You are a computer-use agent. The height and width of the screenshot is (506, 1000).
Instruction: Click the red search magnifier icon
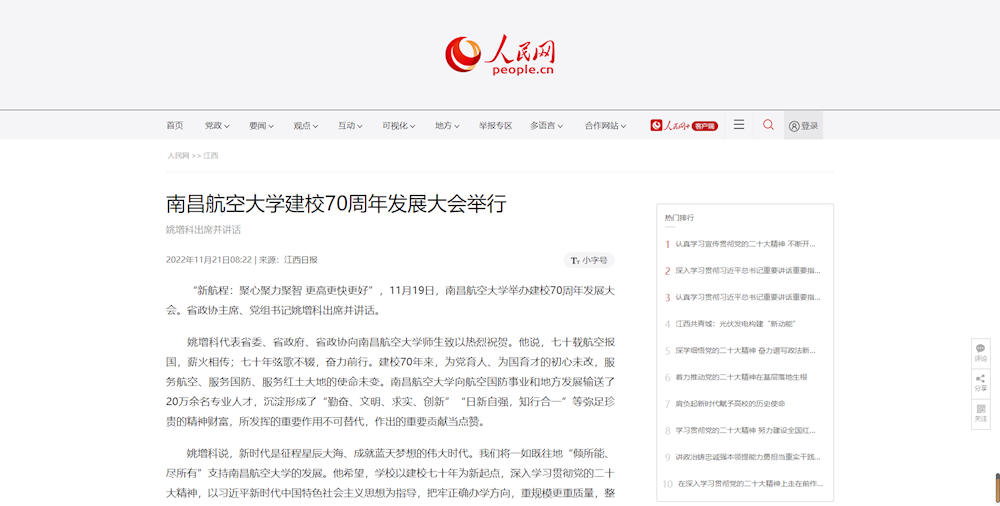point(768,125)
